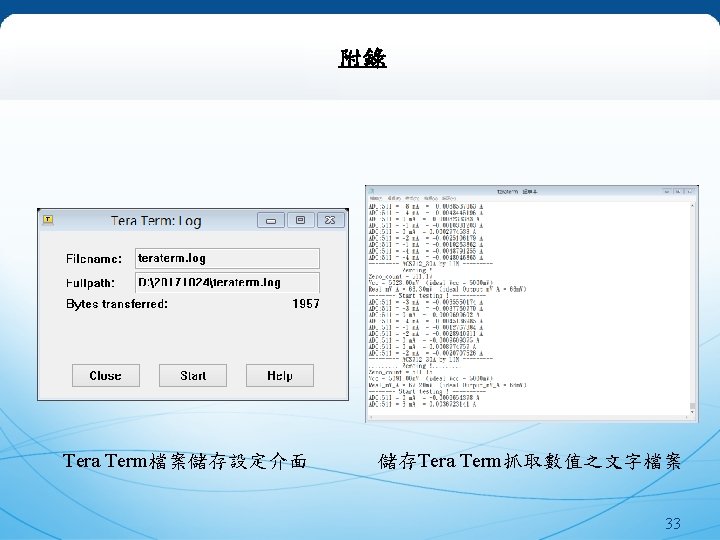
Task: Close the Notepad window
Action: tap(690, 191)
